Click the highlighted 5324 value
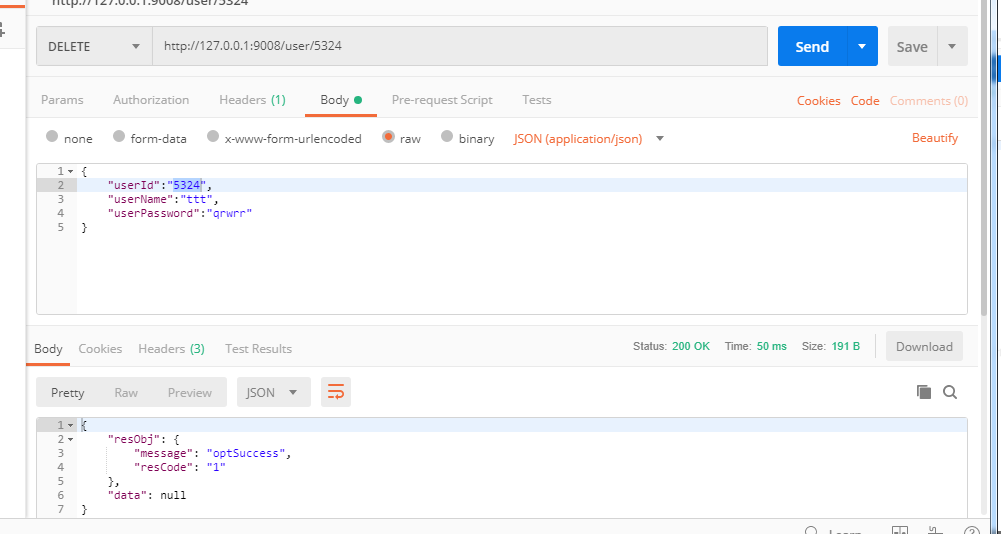 (188, 185)
